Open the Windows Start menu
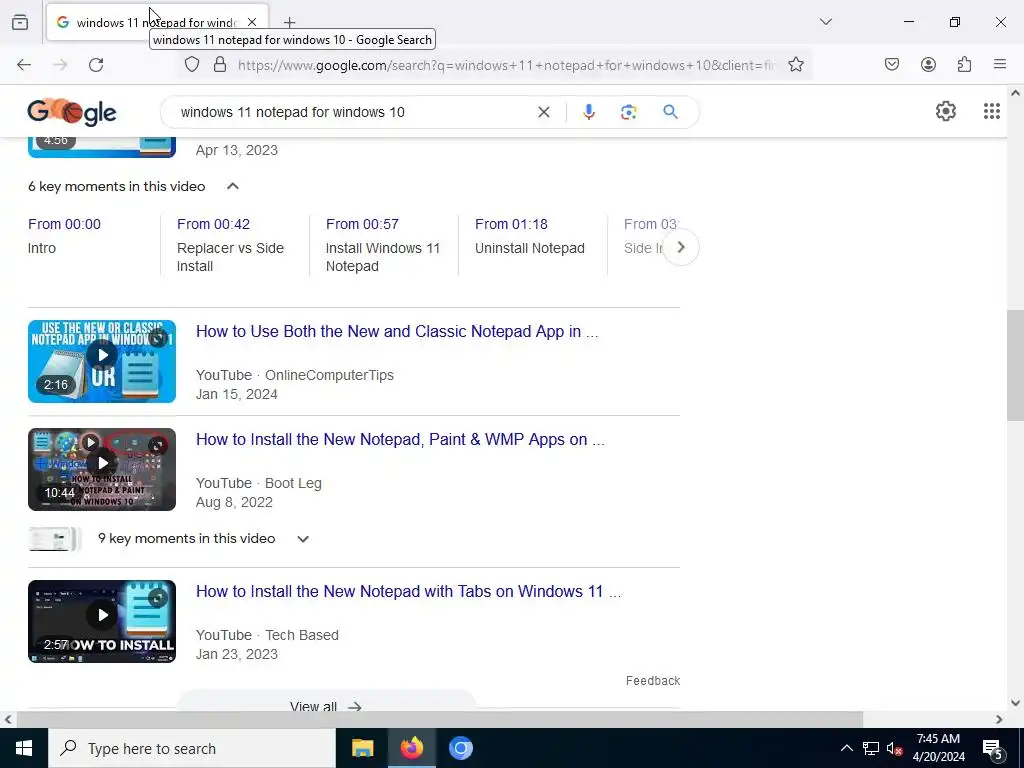Image resolution: width=1024 pixels, height=768 pixels. (24, 748)
